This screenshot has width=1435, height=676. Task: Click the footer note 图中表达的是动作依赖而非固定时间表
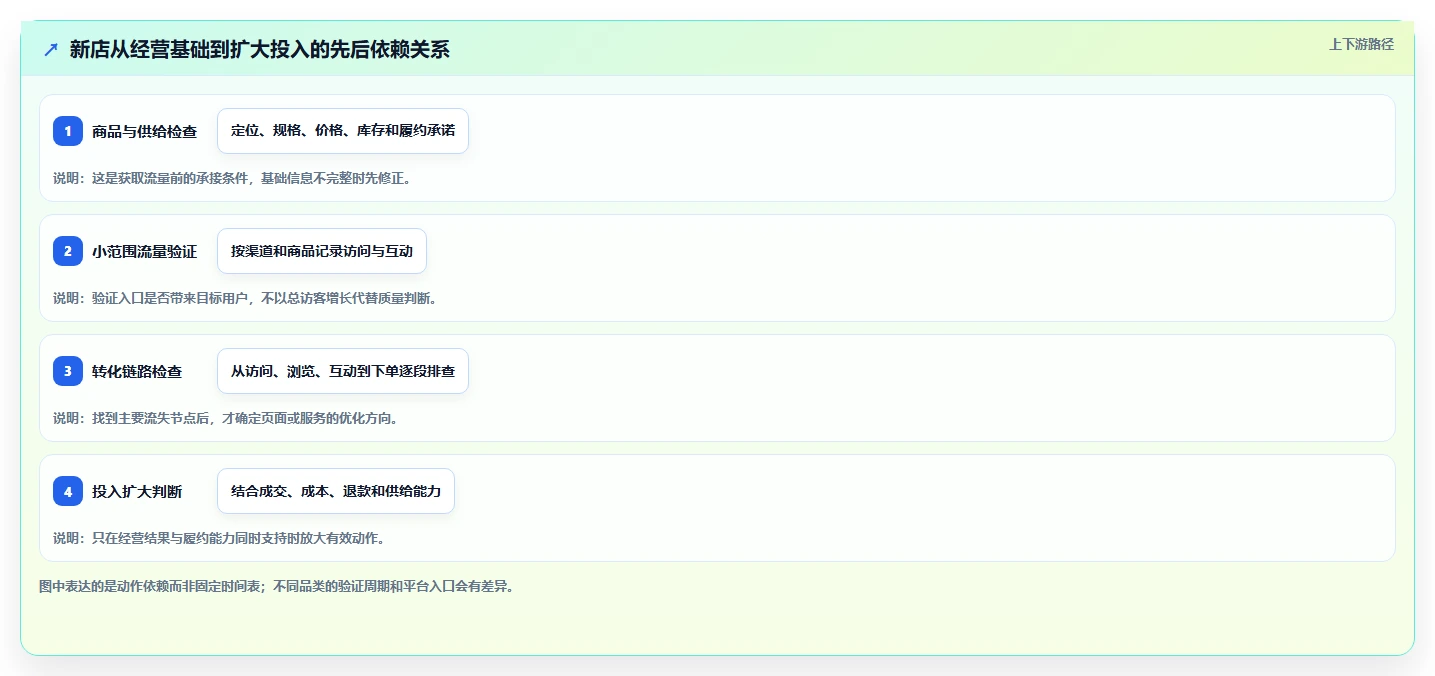pyautogui.click(x=276, y=586)
